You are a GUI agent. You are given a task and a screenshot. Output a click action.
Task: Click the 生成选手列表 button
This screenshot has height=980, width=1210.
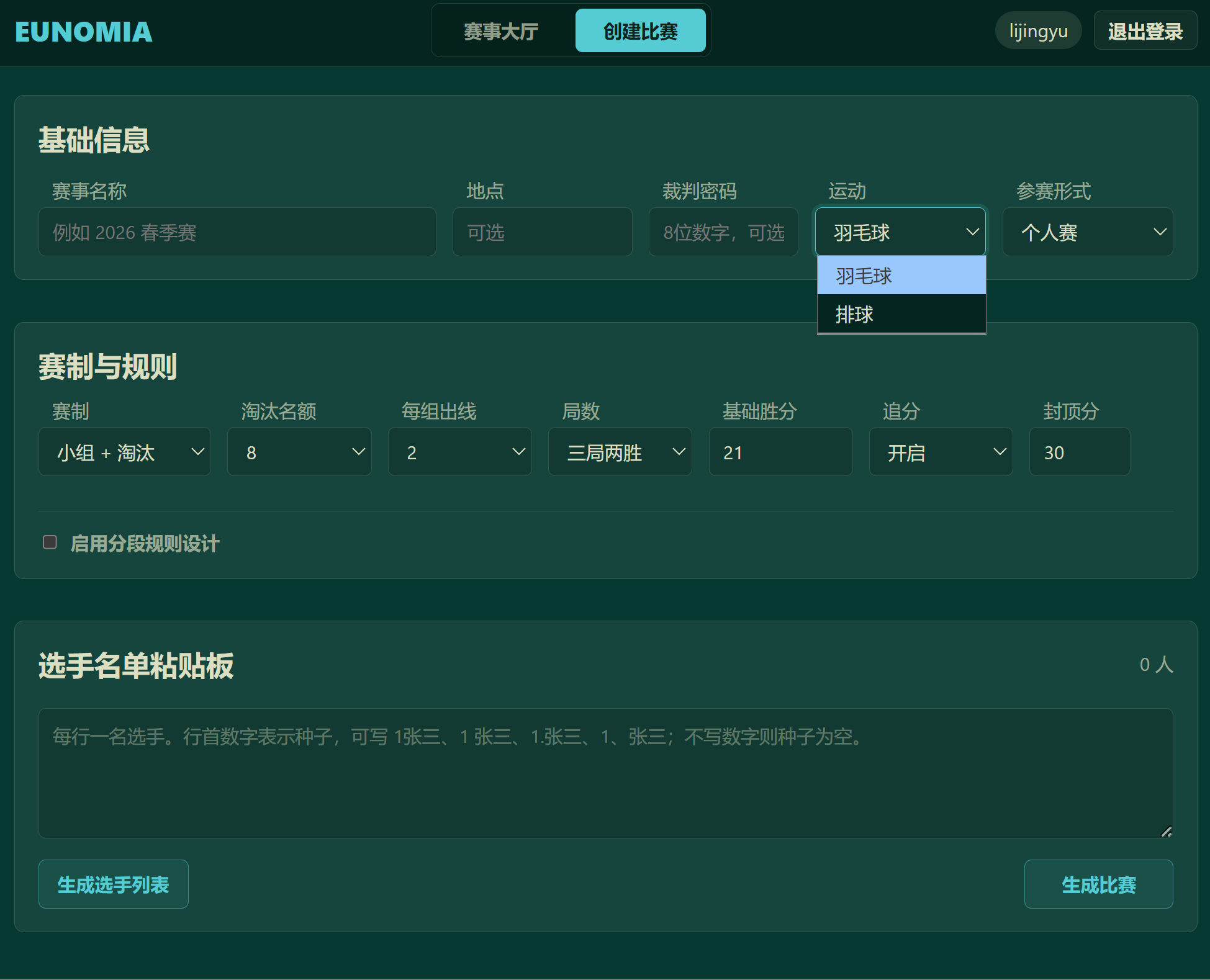pyautogui.click(x=113, y=884)
